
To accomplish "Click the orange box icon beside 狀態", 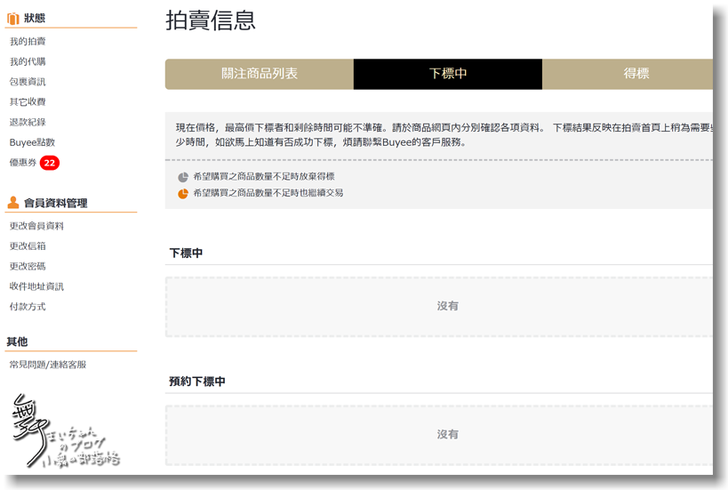I will [x=13, y=18].
